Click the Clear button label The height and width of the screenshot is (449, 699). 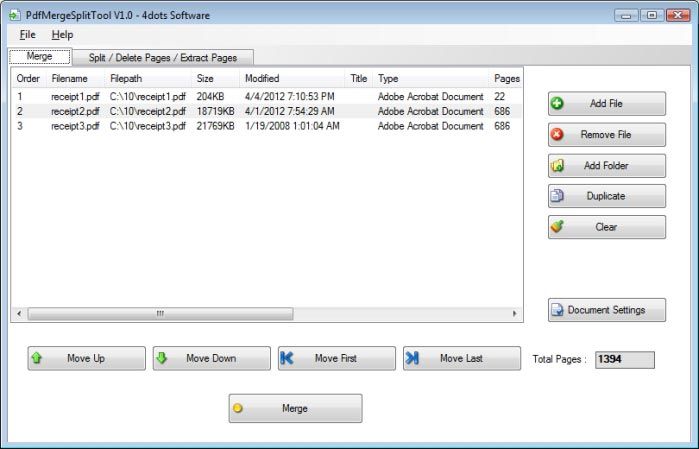point(606,227)
